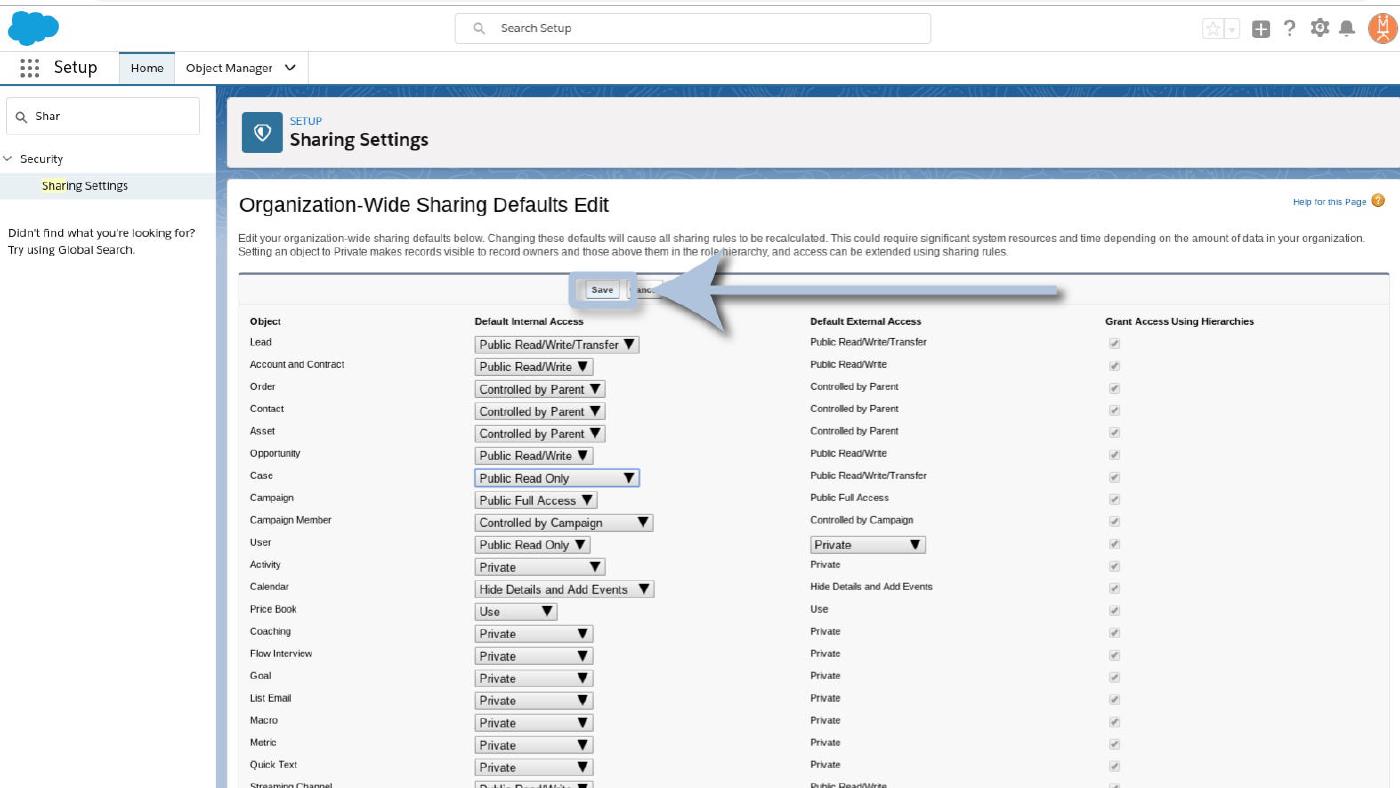Toggle Grant Access checkbox for Lead

1114,343
